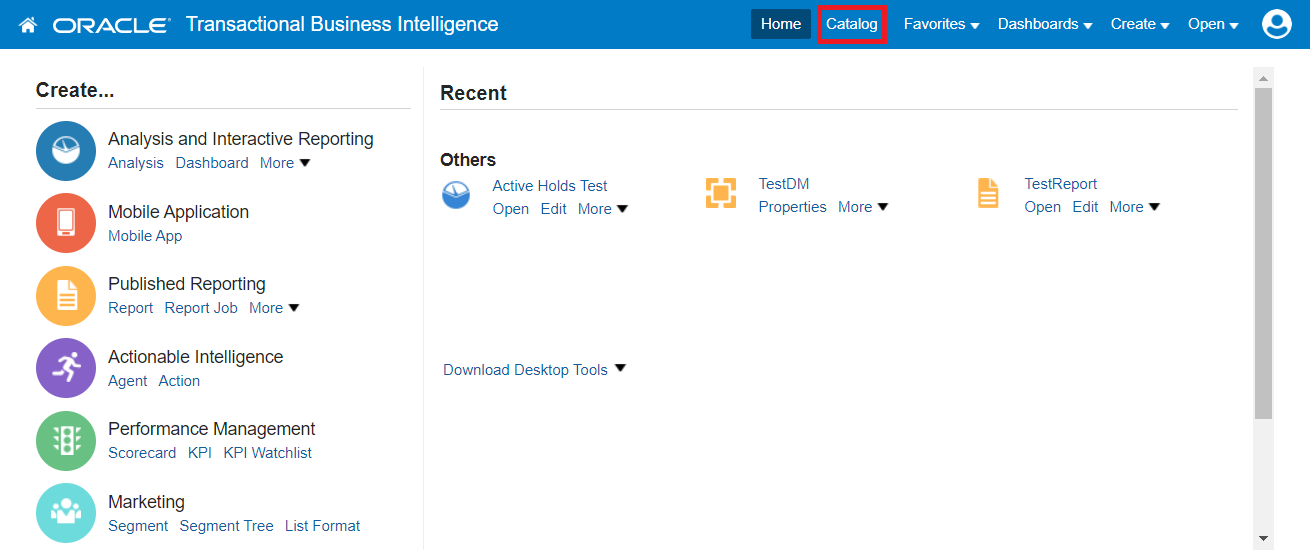The image size is (1310, 555).
Task: Click the Marketing people group icon
Action: point(66,513)
